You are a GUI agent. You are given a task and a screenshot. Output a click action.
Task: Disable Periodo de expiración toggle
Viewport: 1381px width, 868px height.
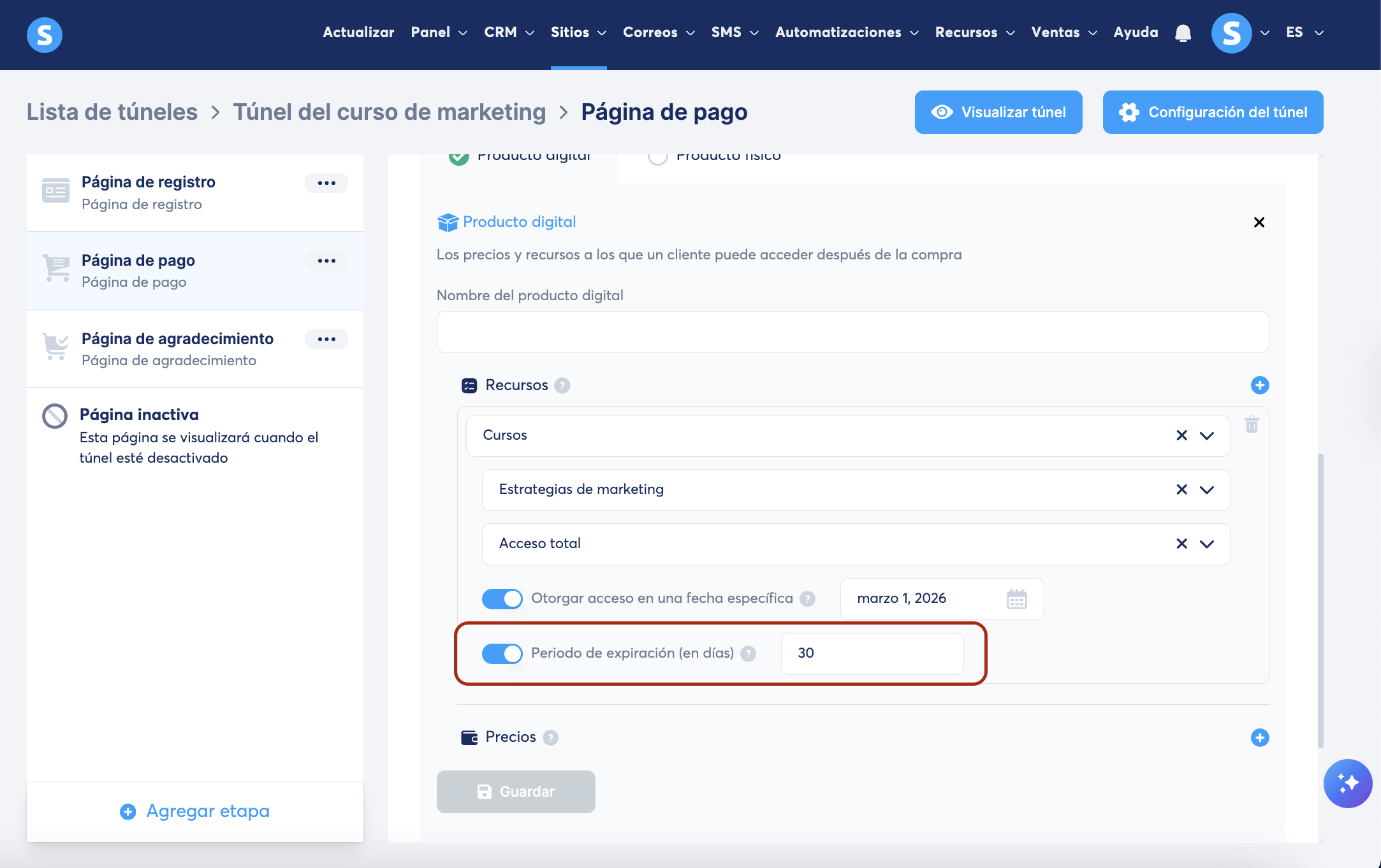pos(502,653)
